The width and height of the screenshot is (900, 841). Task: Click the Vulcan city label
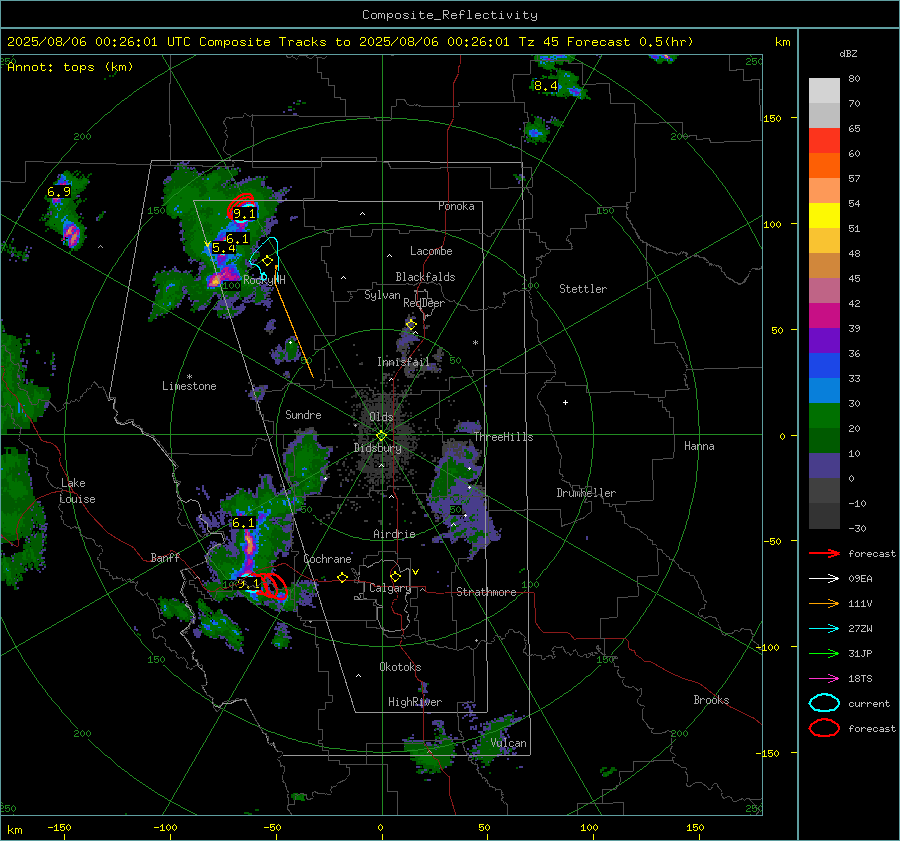[x=508, y=743]
